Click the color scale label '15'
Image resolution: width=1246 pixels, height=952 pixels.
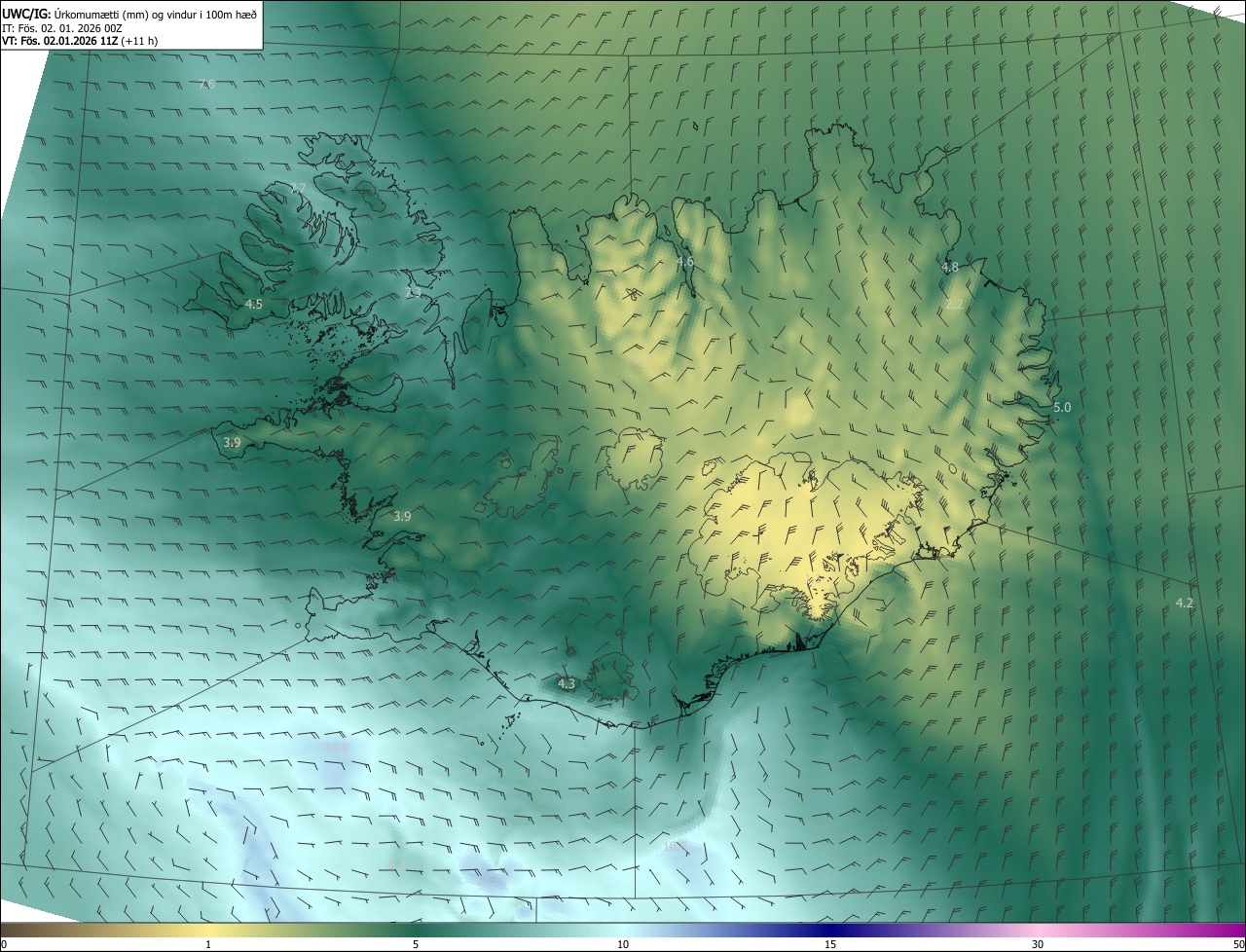(x=830, y=944)
